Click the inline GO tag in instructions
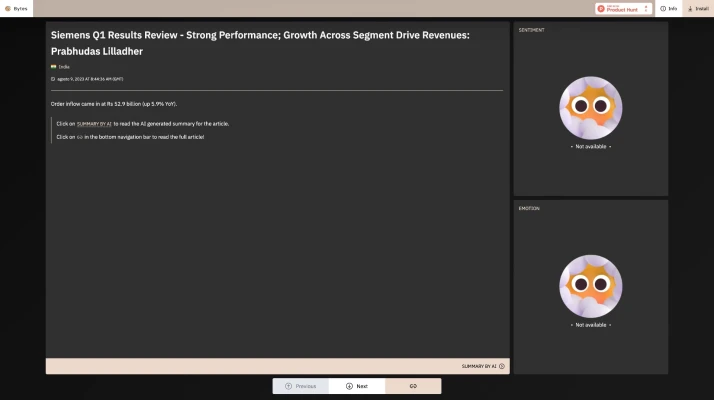The image size is (714, 400). tap(80, 137)
